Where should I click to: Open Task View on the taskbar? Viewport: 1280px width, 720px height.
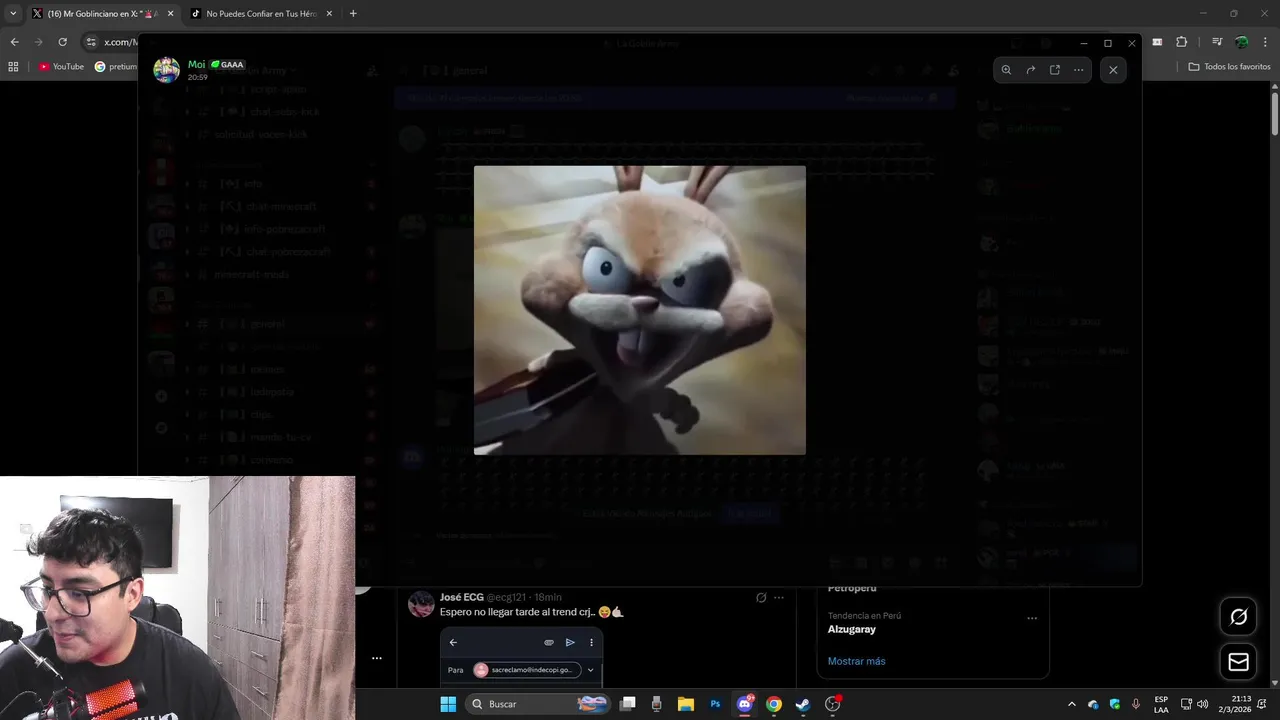[x=628, y=704]
